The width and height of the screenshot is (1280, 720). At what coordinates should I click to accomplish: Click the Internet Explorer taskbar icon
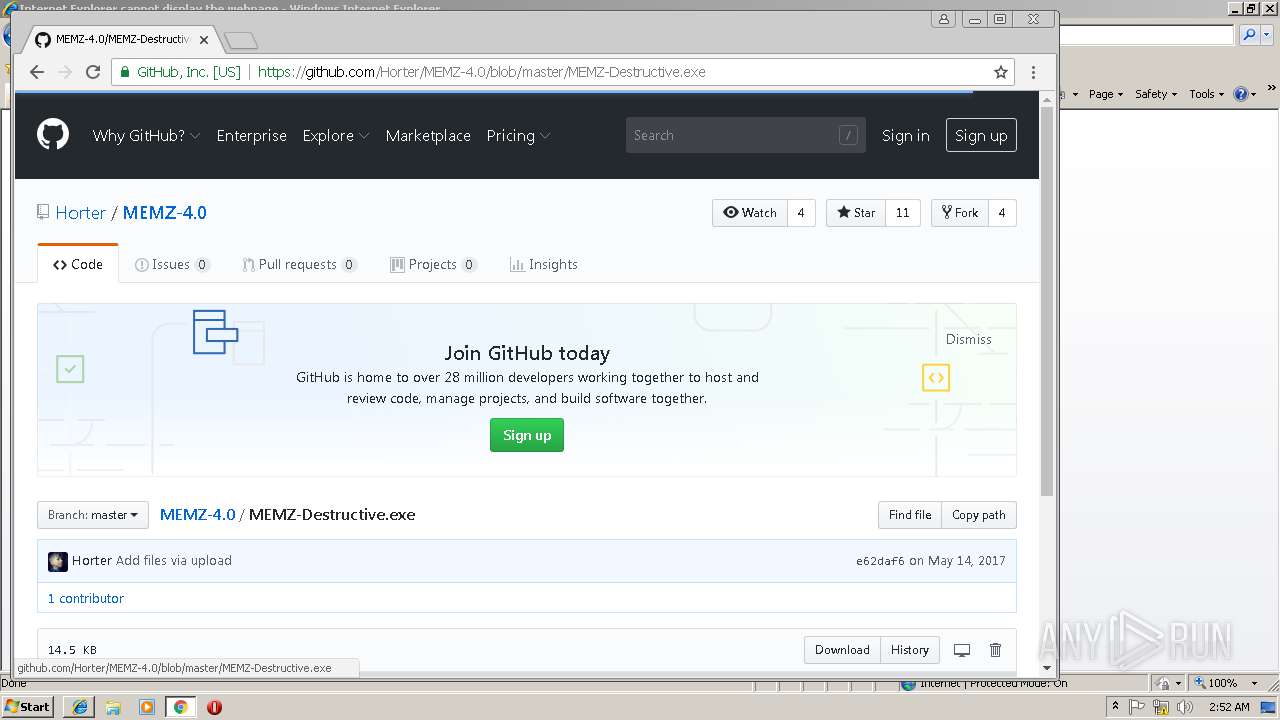click(79, 707)
